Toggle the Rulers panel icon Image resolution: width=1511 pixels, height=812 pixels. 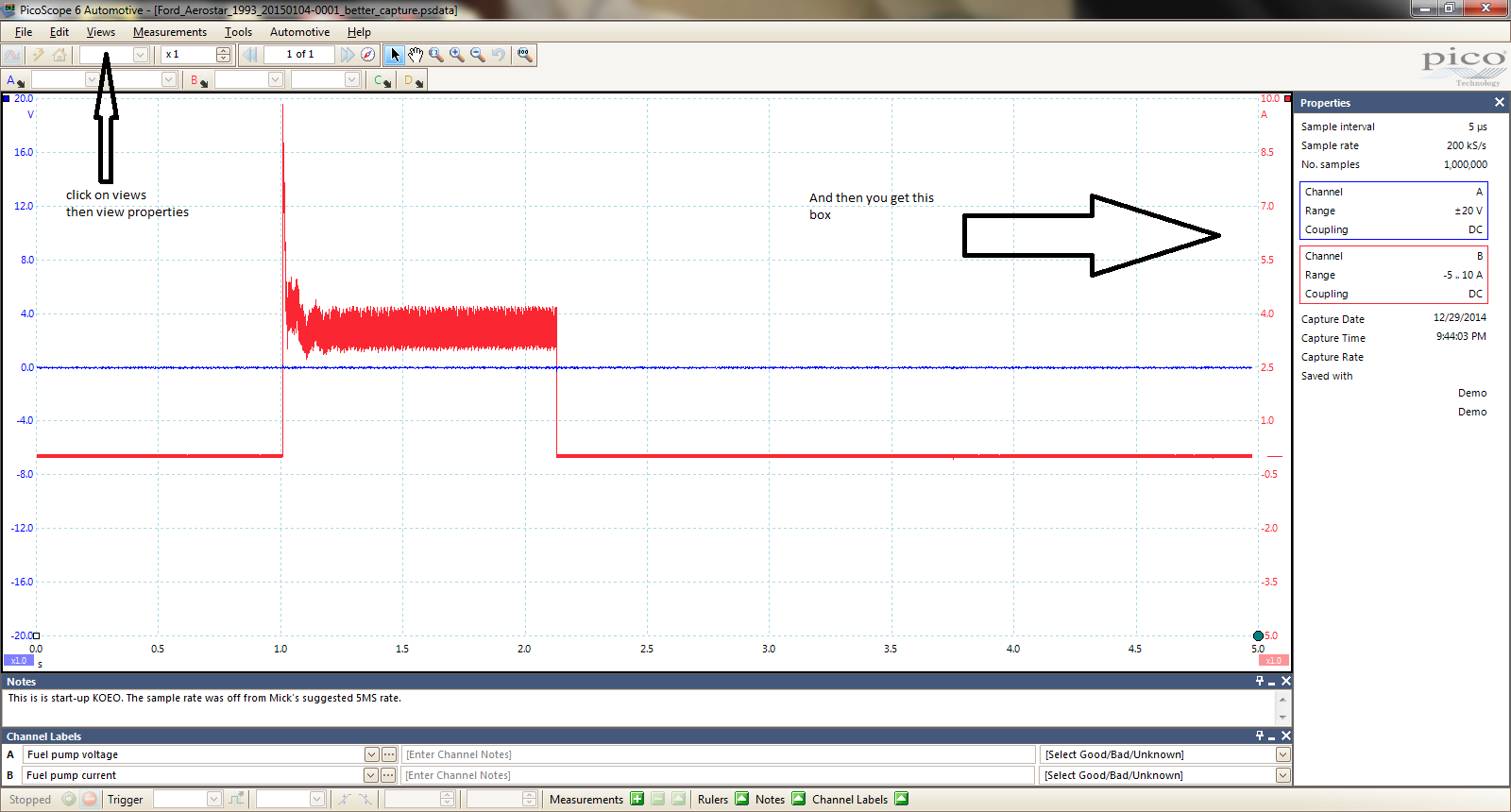[741, 799]
